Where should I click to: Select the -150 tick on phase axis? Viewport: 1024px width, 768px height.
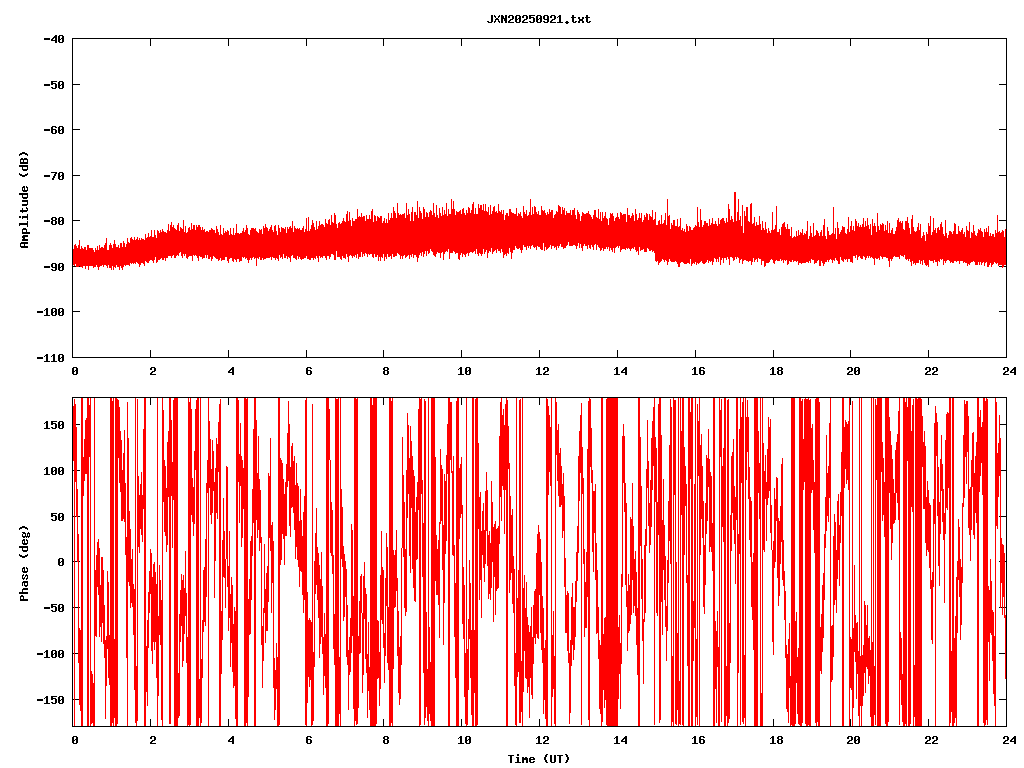[51, 699]
